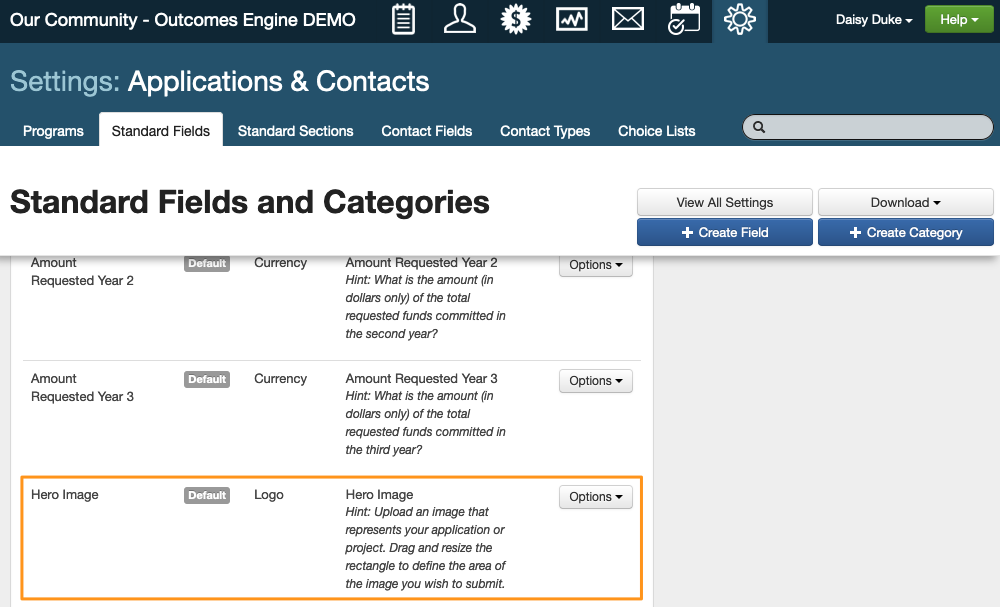Screen dimensions: 1000x607
Task: Open Options for Amount Requested Year 3
Action: pos(595,381)
